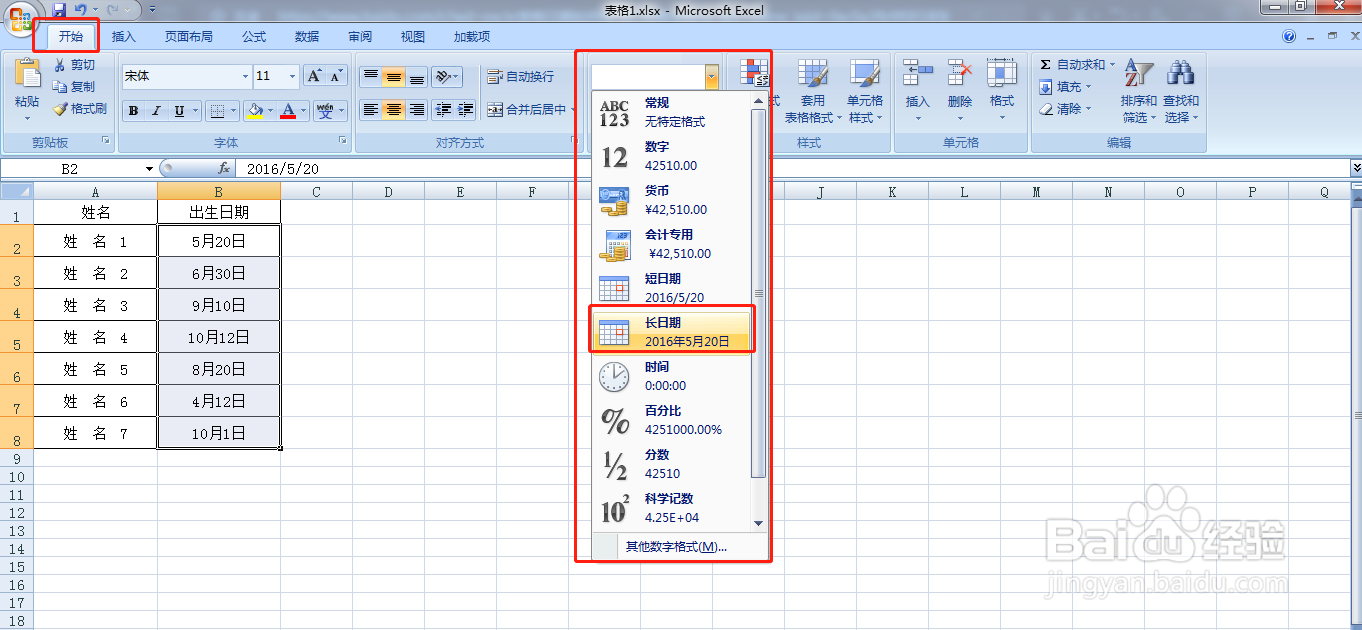Undo the last action from the quick access toolbar

click(81, 10)
